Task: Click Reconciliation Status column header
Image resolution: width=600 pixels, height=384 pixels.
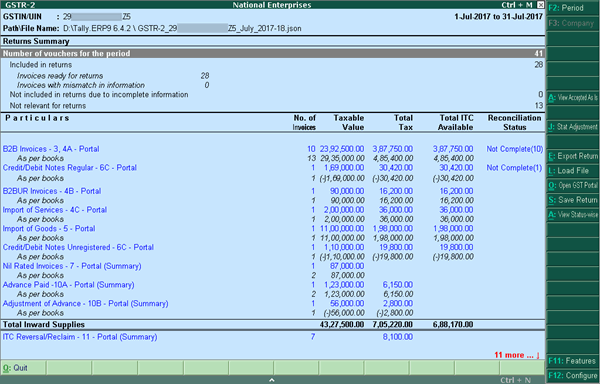Action: tap(514, 123)
